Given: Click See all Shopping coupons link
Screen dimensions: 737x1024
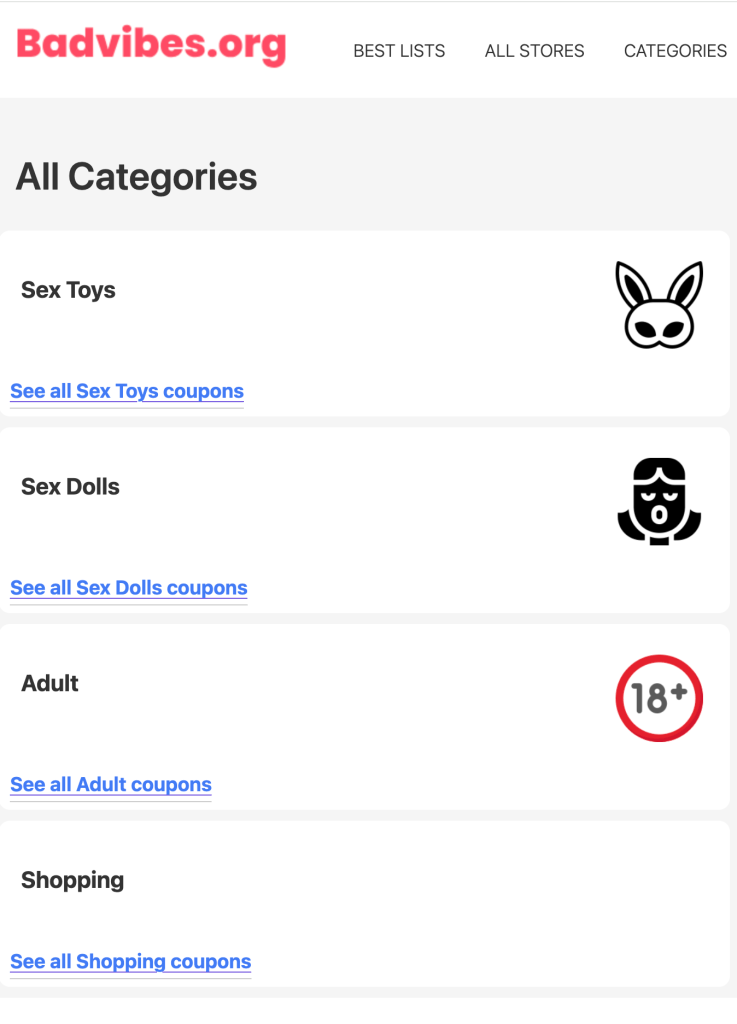Looking at the screenshot, I should [x=131, y=962].
